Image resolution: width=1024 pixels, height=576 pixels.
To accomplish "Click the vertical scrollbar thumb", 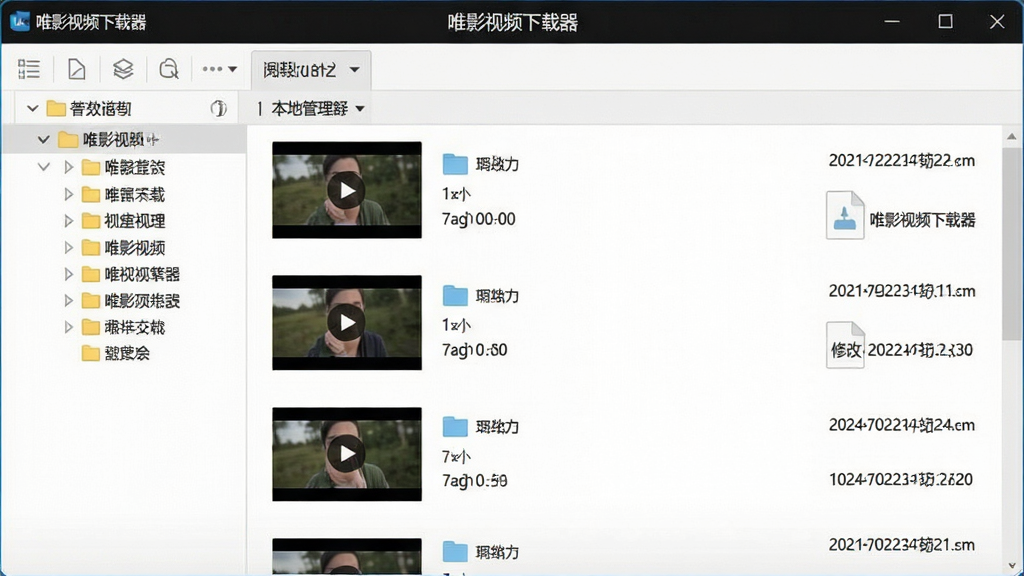I will 1012,243.
